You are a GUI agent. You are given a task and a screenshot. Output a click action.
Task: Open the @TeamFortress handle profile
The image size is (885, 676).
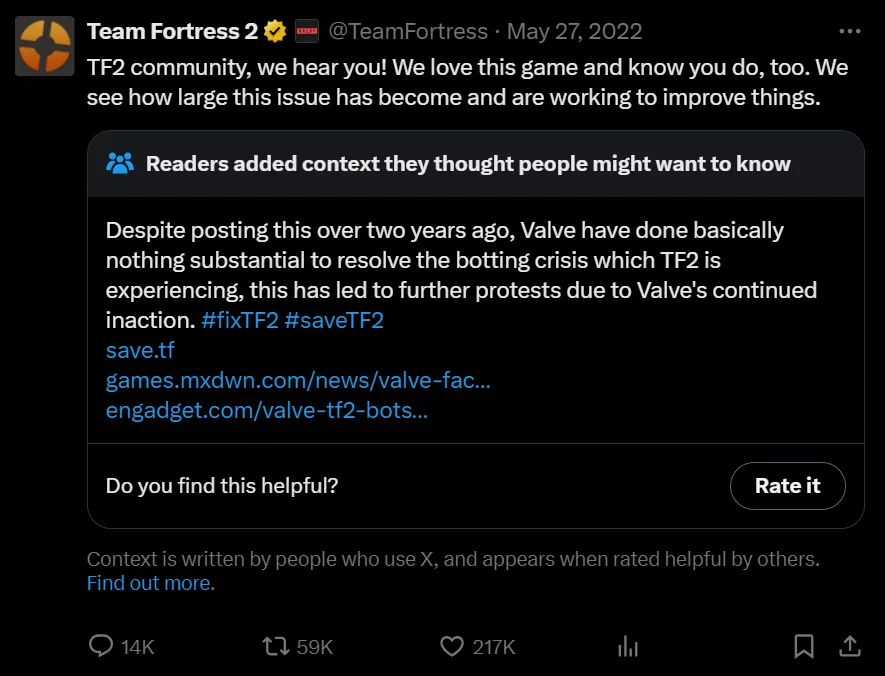tap(407, 32)
